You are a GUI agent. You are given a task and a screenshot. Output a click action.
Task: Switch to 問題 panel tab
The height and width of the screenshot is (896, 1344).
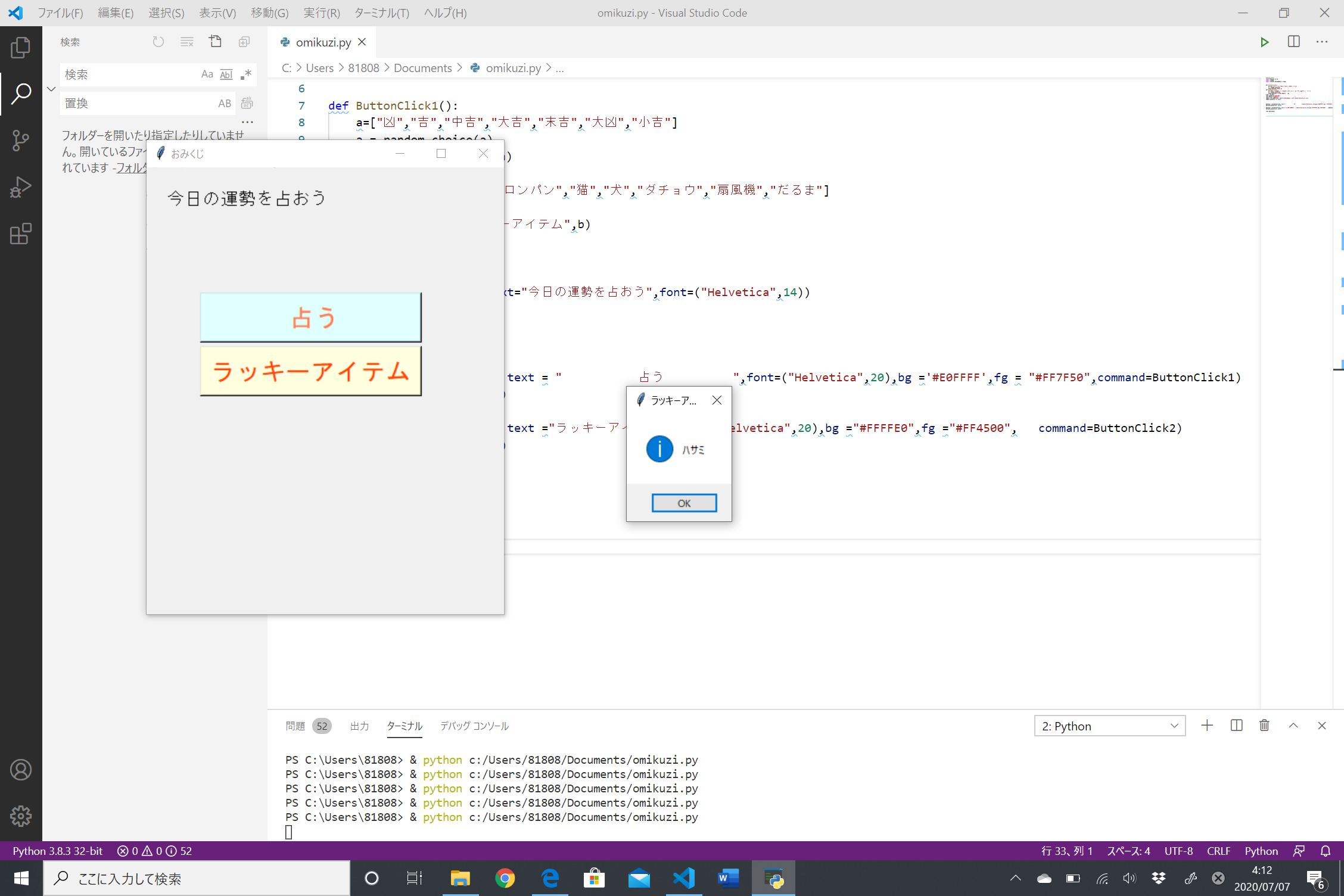[295, 726]
